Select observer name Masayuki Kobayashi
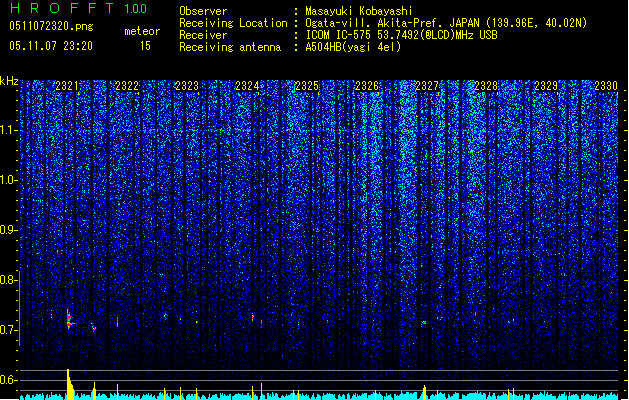Screen dimensions: 629x400 (359, 11)
